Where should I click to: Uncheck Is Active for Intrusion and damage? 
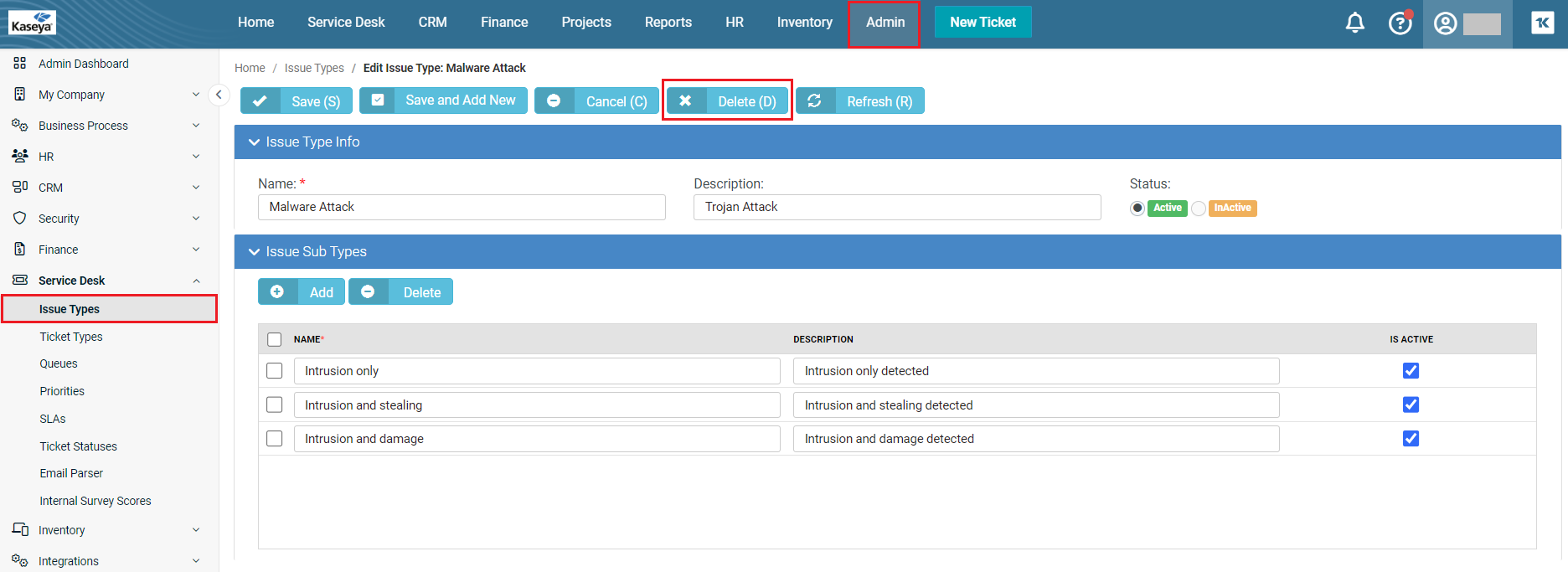(x=1411, y=439)
